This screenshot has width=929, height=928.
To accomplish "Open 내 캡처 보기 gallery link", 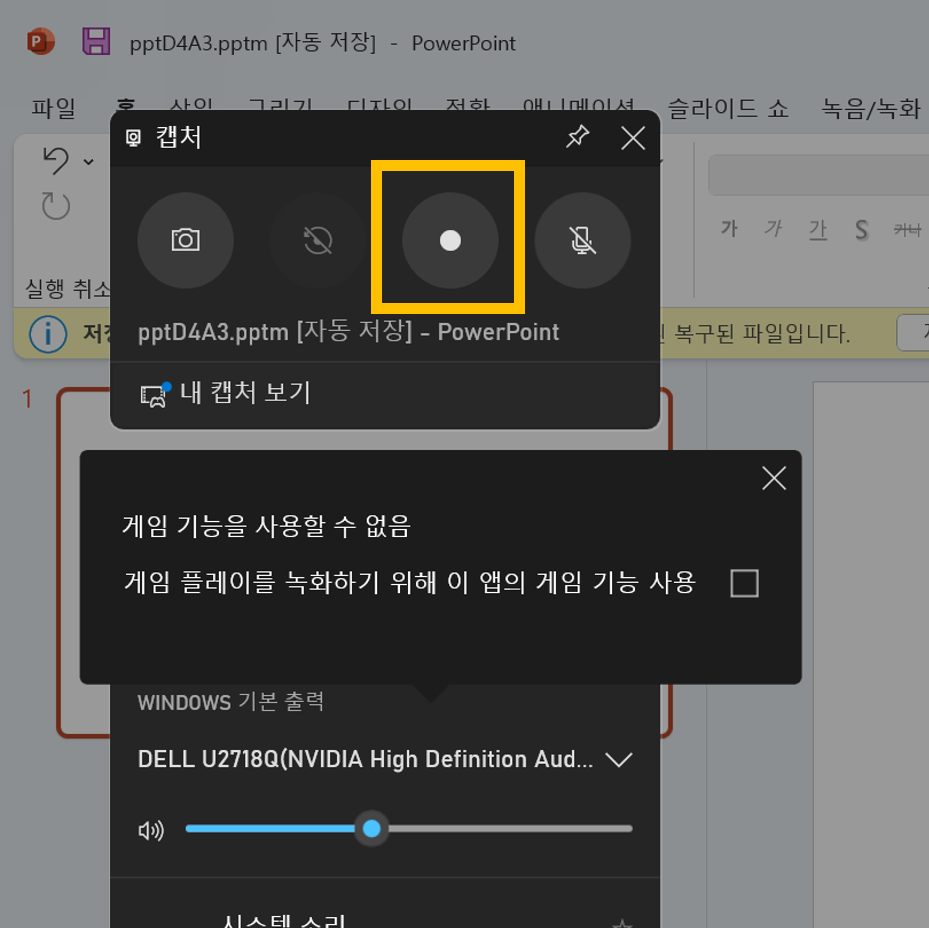I will tap(225, 393).
